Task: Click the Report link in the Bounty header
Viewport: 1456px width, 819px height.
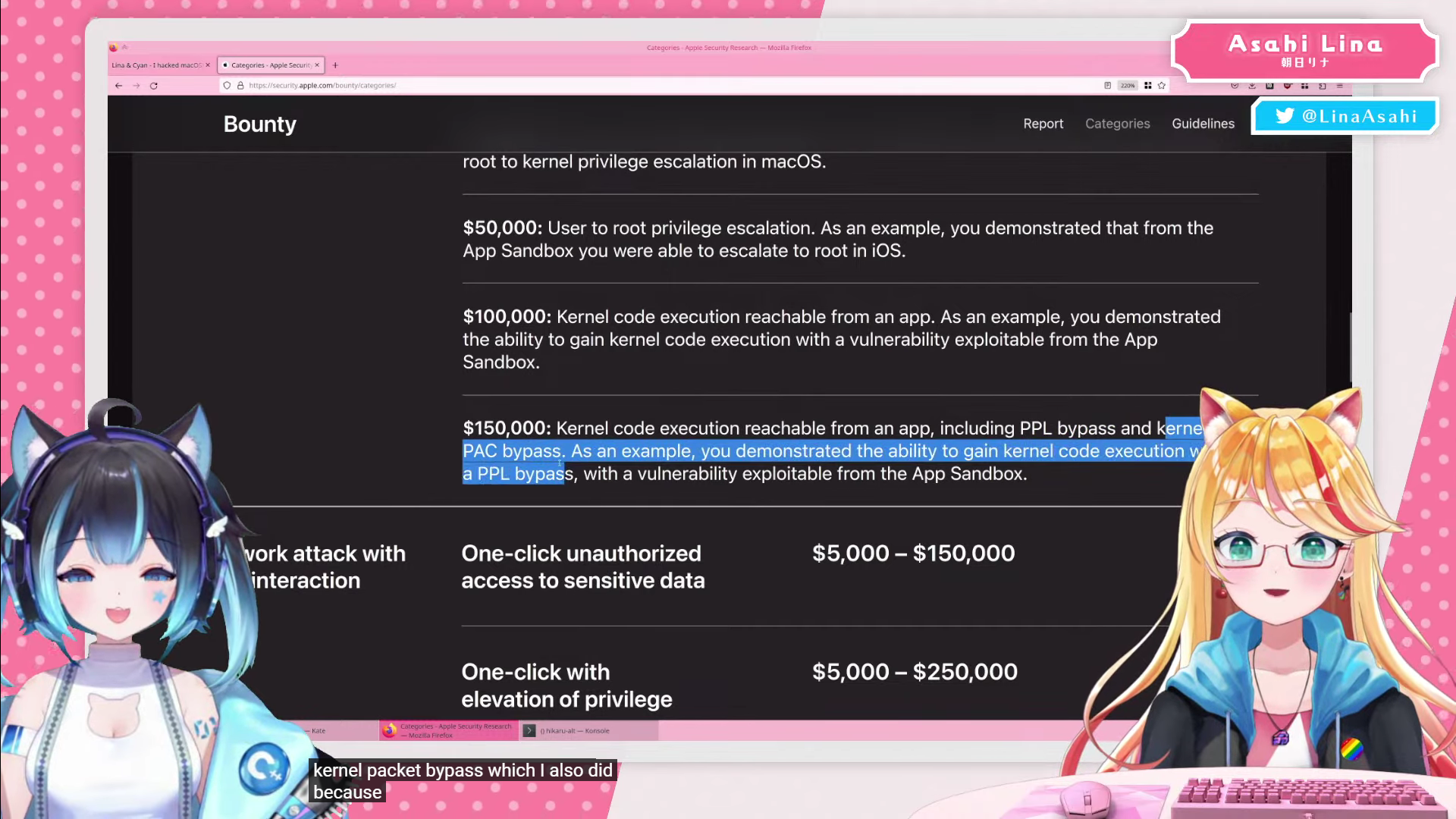Action: 1043,124
